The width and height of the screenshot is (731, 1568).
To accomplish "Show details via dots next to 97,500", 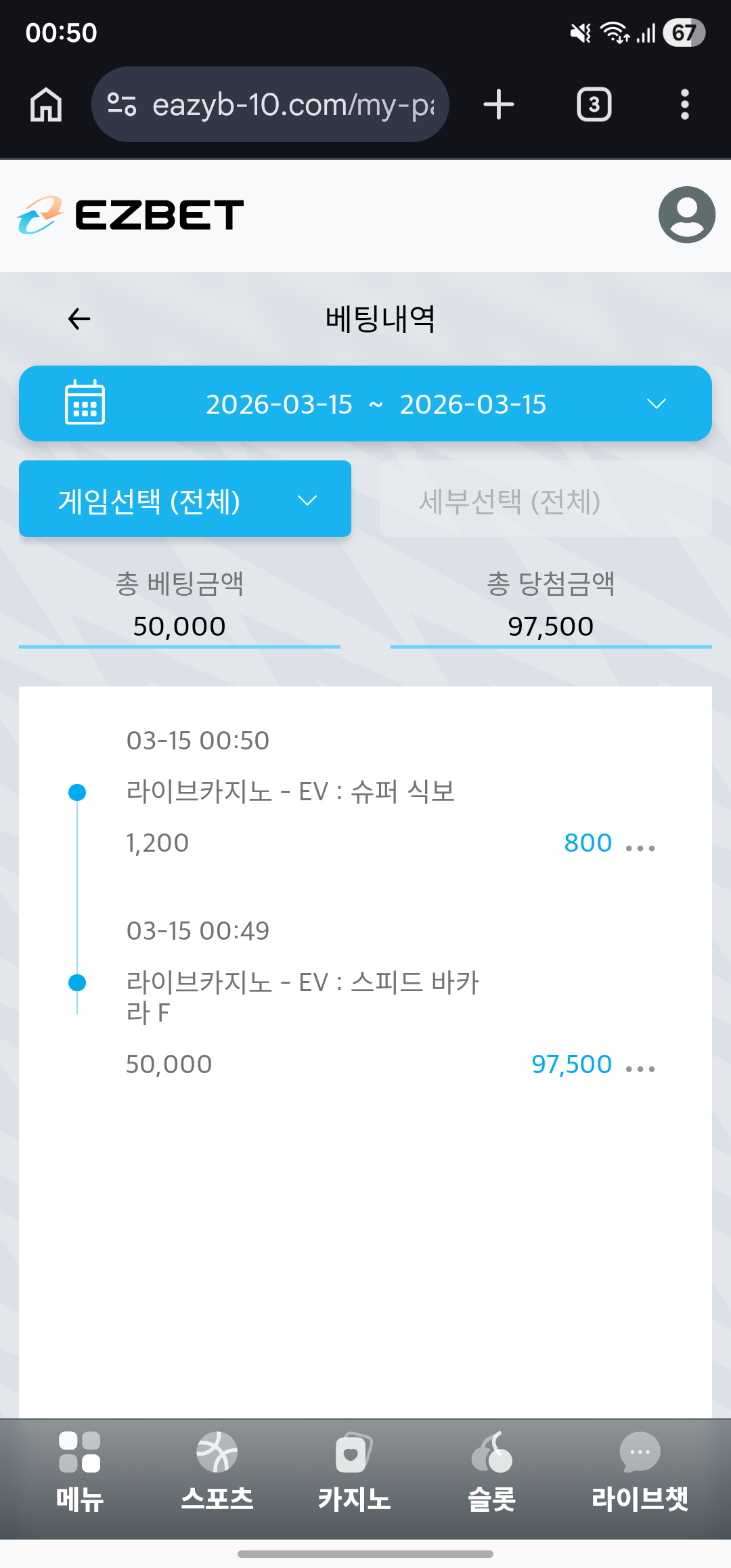I will [640, 1069].
